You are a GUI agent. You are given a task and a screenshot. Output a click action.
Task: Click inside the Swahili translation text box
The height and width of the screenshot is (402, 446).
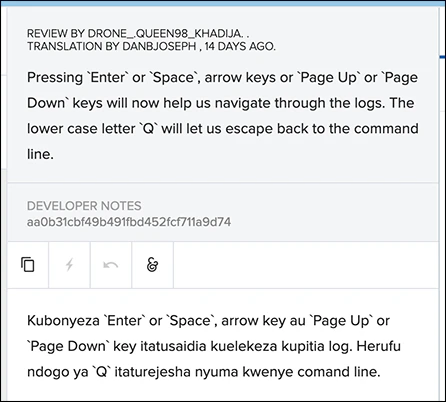click(223, 346)
